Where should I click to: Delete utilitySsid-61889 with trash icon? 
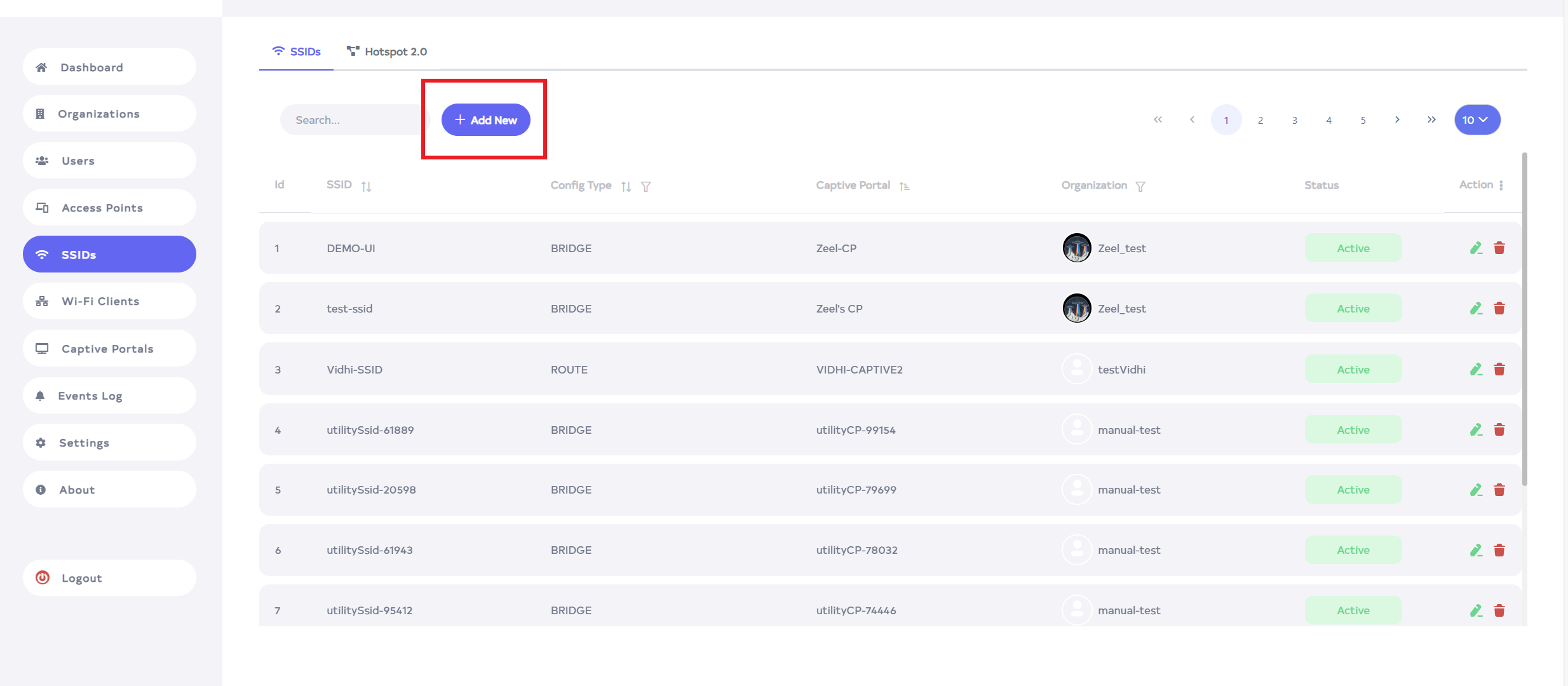click(x=1499, y=430)
